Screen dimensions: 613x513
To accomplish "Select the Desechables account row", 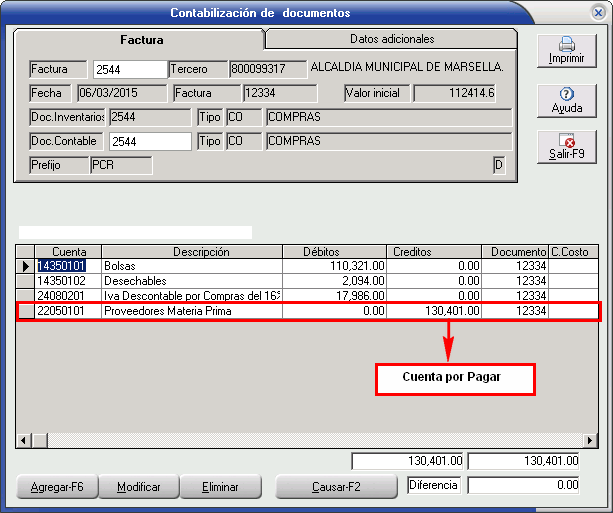I will coord(191,282).
